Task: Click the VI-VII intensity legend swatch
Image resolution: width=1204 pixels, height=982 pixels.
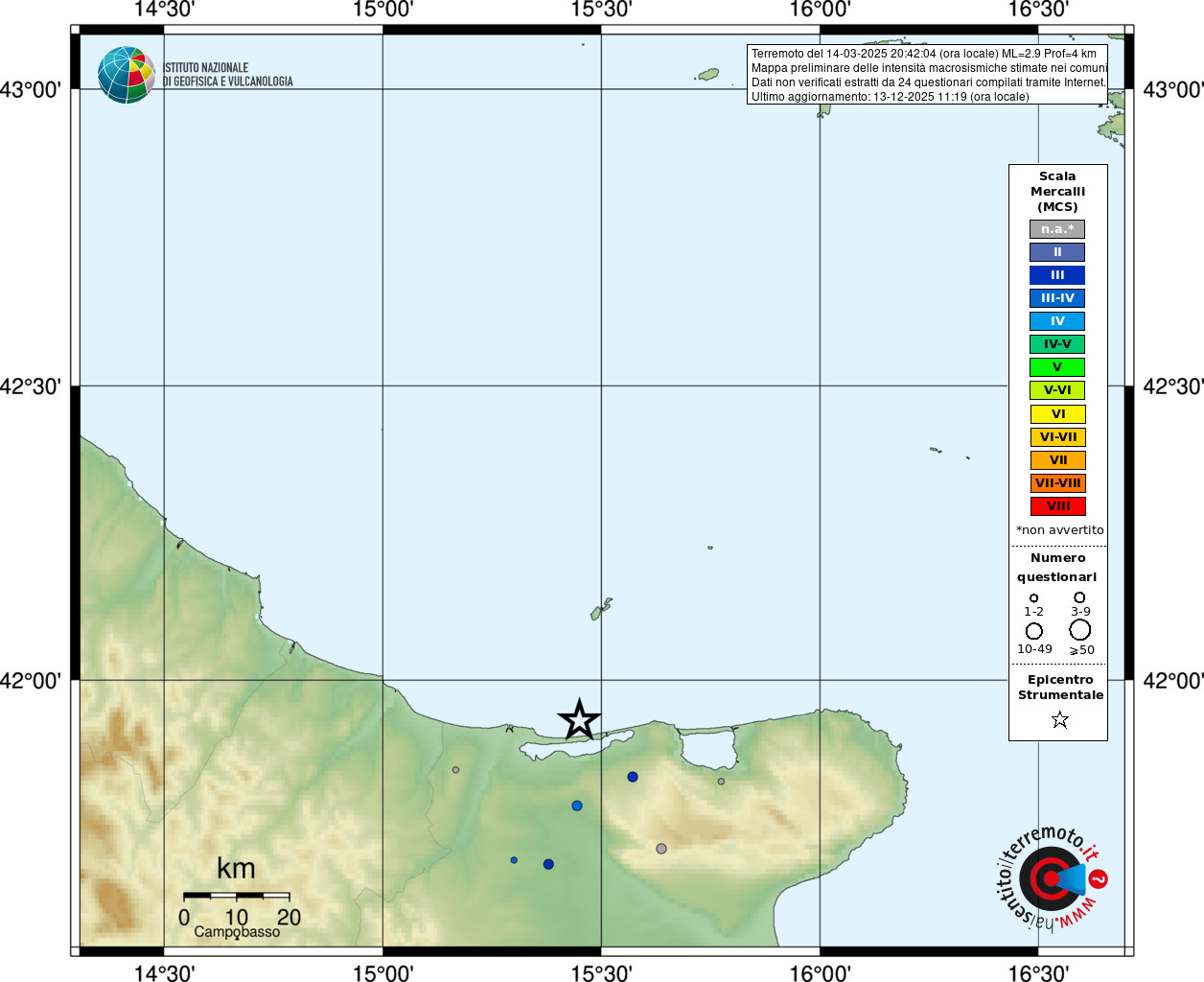Action: (x=1057, y=437)
